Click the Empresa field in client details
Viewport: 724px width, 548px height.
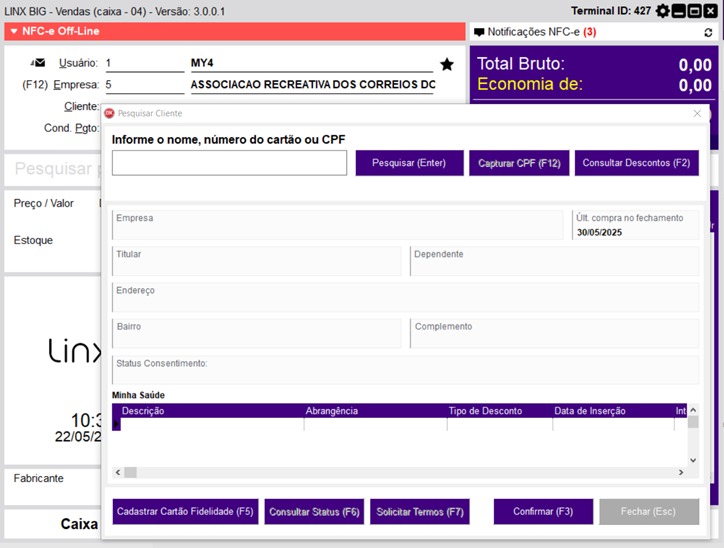pyautogui.click(x=338, y=225)
